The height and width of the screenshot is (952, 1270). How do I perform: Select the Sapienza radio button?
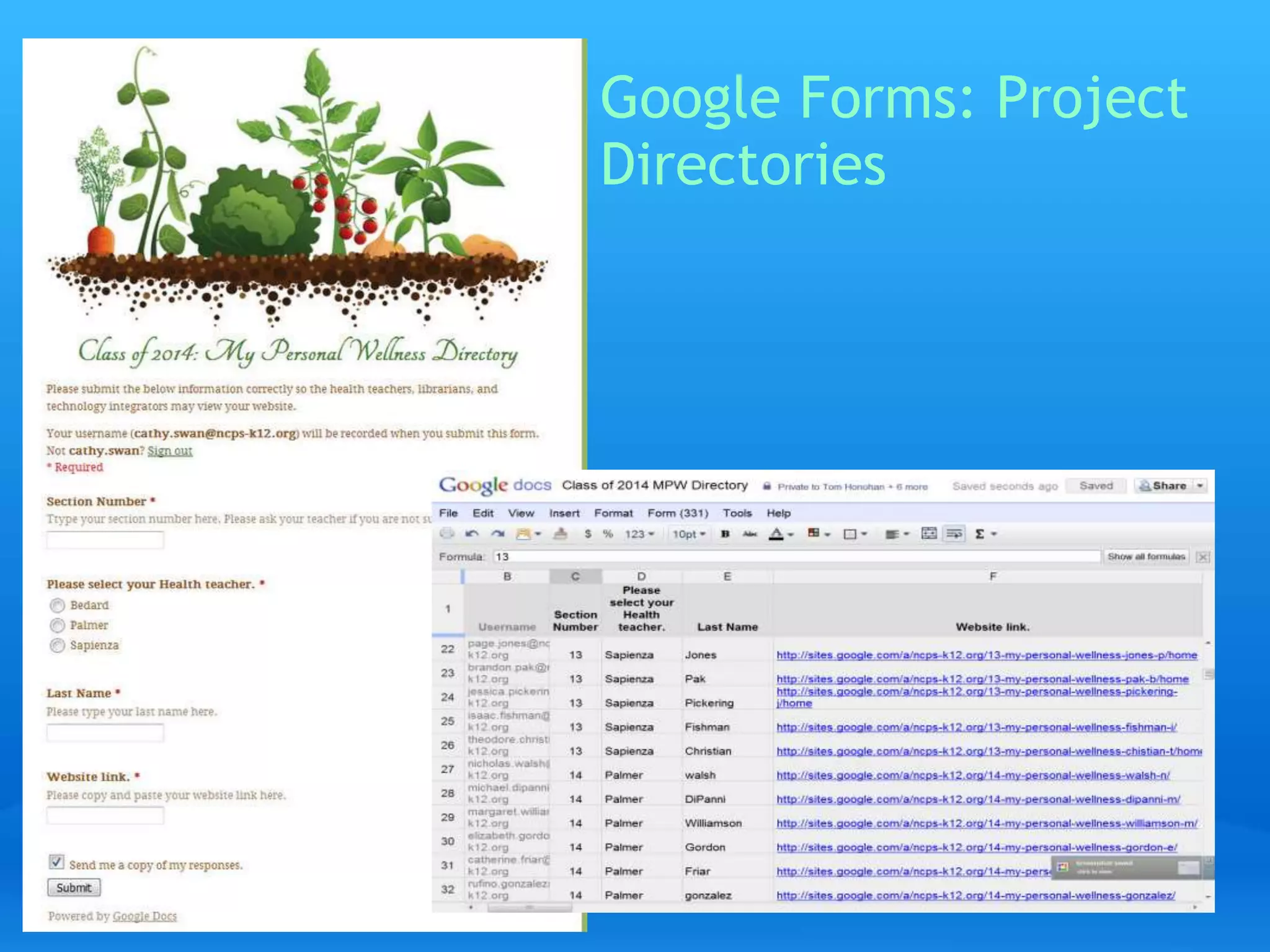57,645
